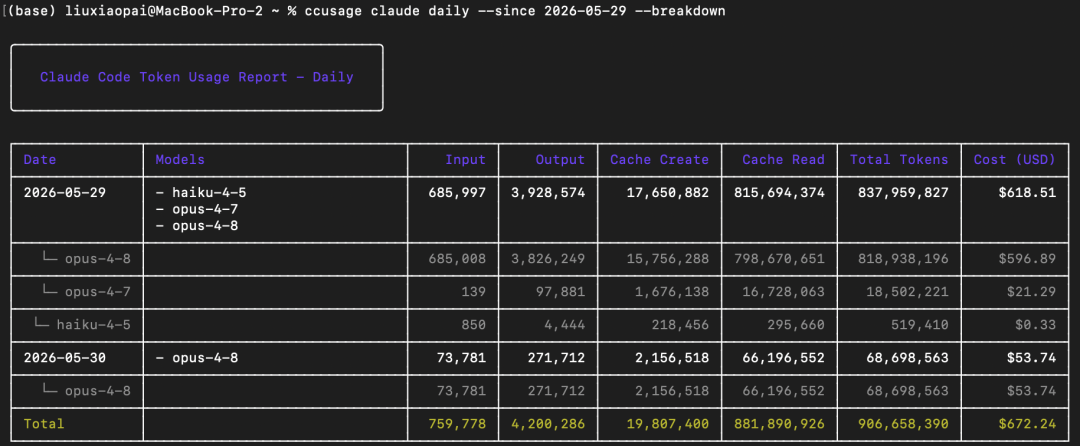1080x446 pixels.
Task: Click the cache create value '15,756,288'
Action: tap(667, 259)
